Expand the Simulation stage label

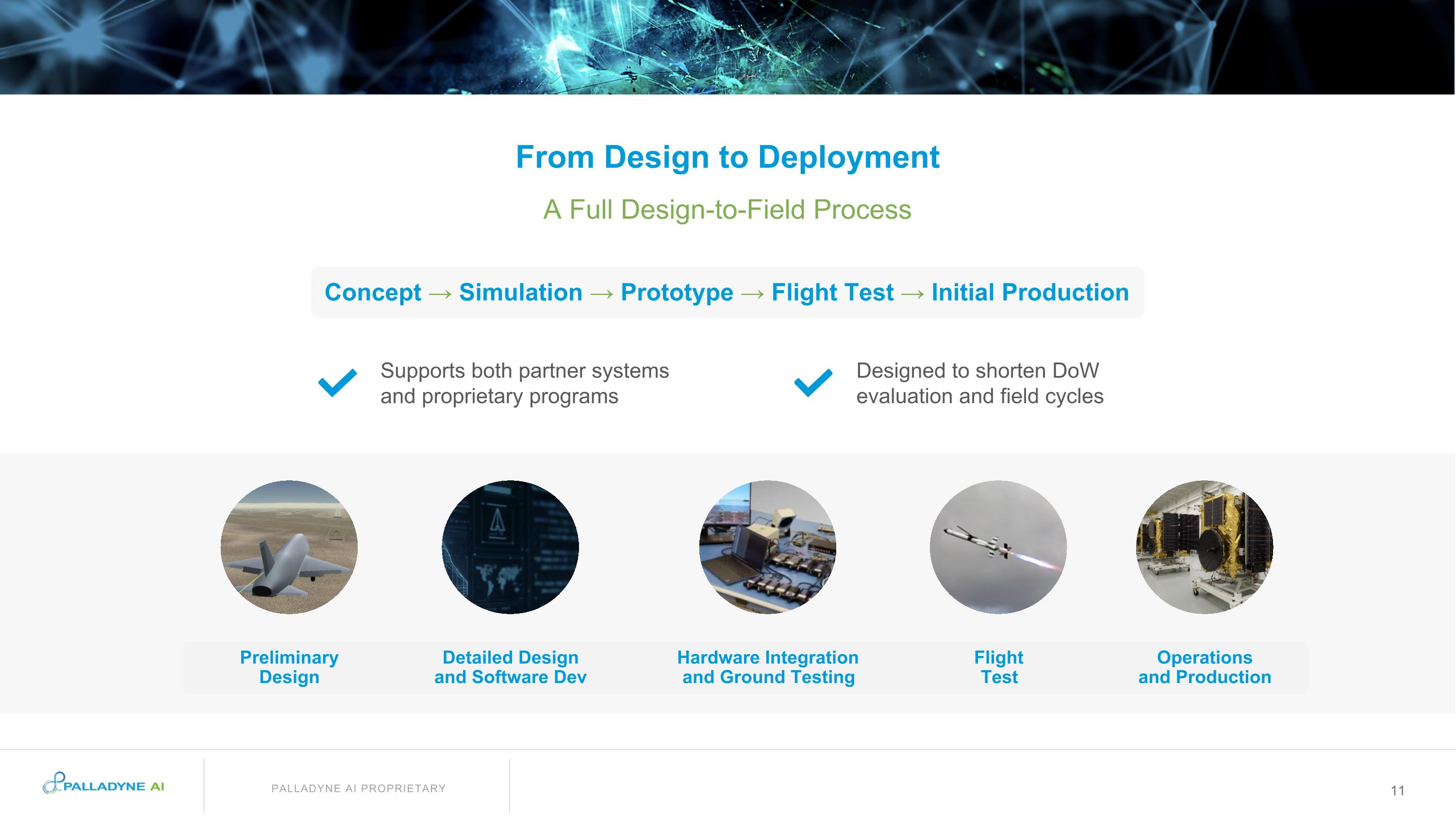click(521, 292)
